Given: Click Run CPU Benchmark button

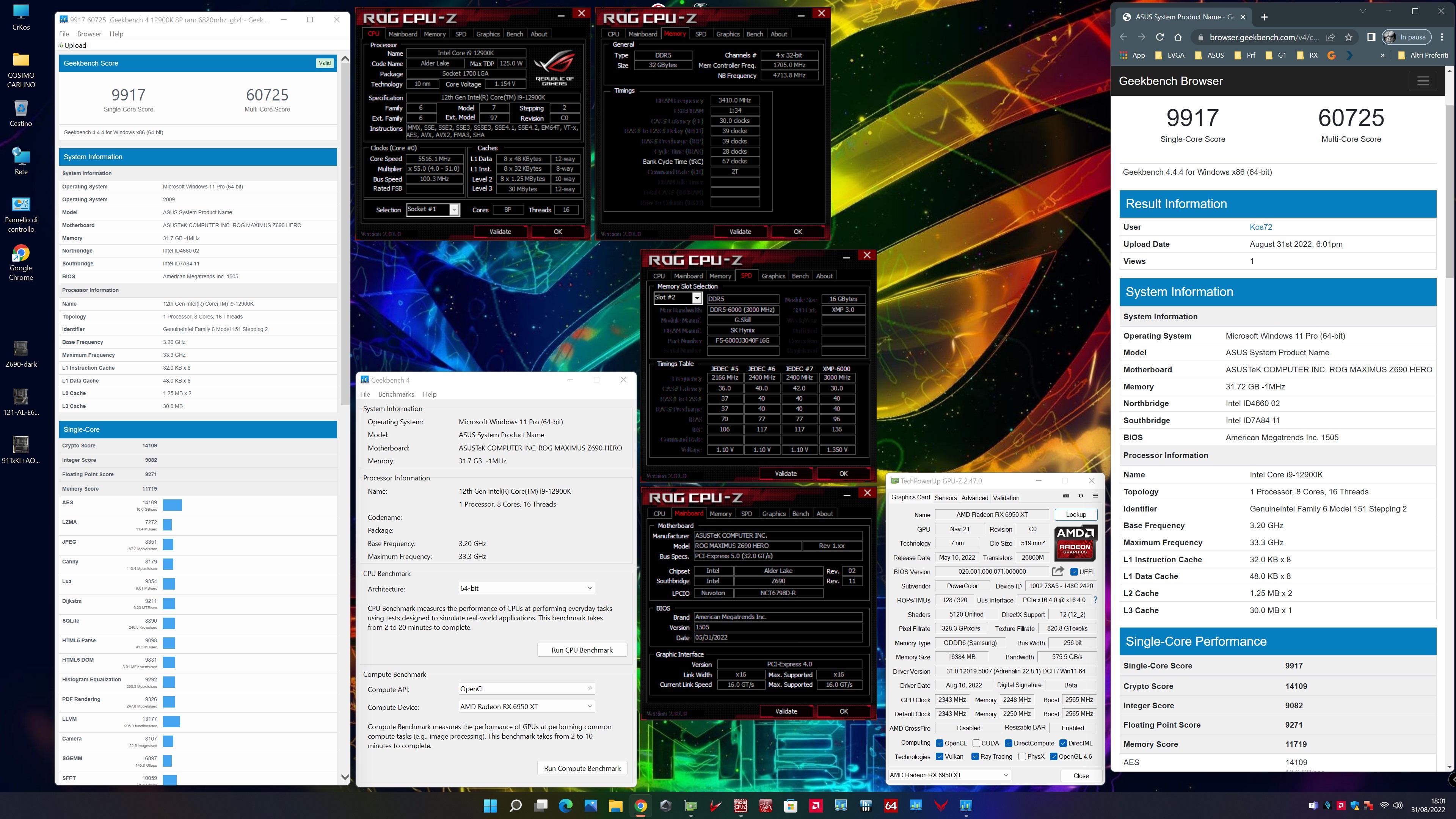Looking at the screenshot, I should pyautogui.click(x=582, y=650).
